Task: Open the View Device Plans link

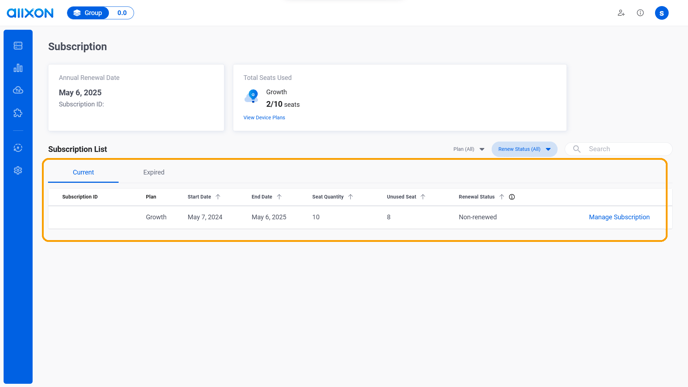Action: click(264, 118)
